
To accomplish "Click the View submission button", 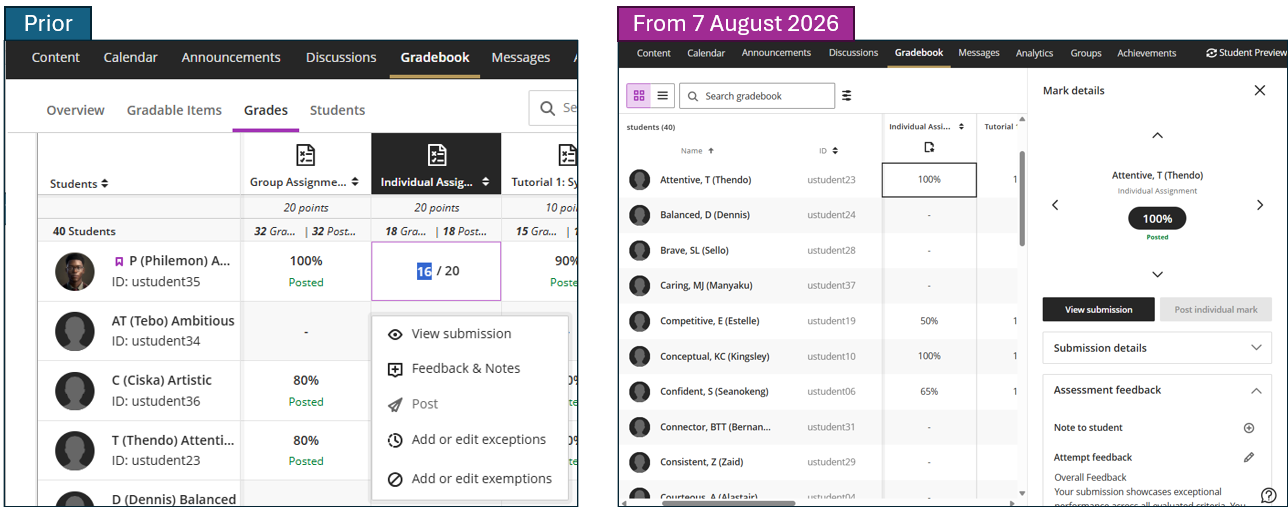I will tap(1098, 310).
